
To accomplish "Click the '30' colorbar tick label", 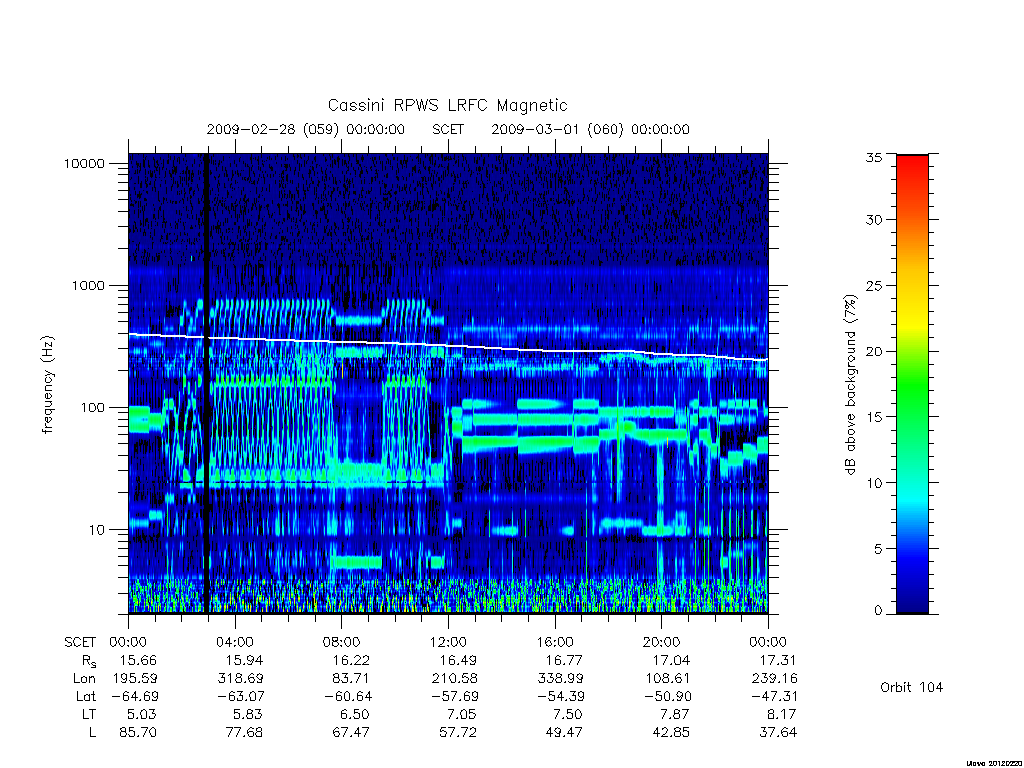I will tap(873, 220).
